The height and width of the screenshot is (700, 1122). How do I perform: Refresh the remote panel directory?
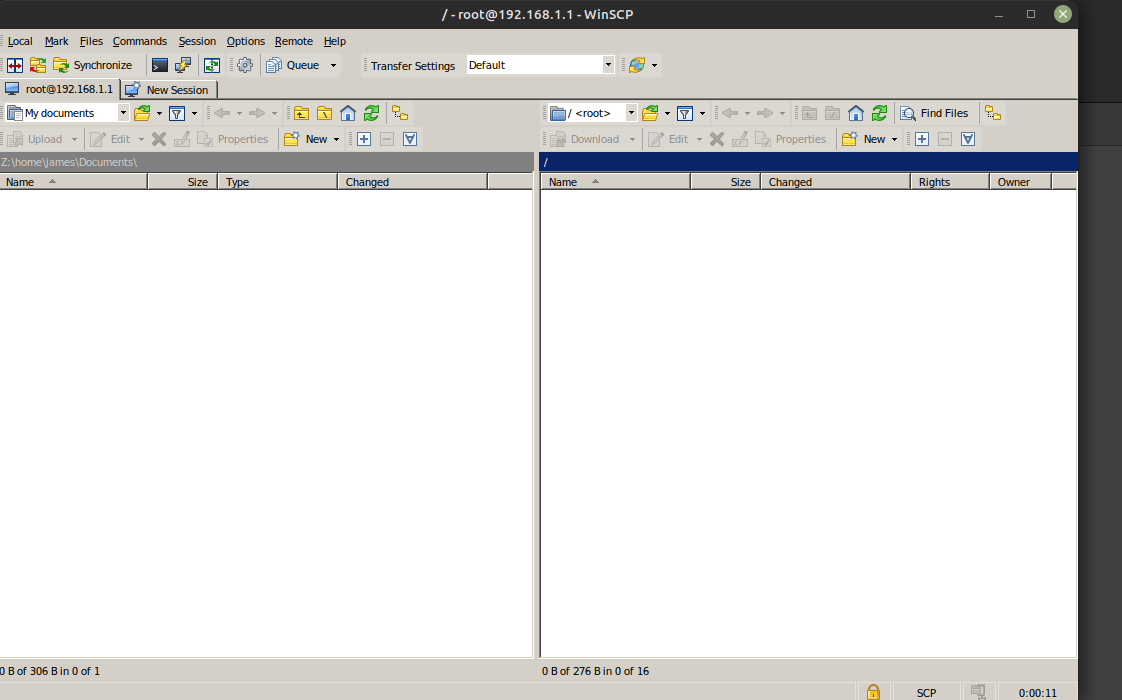pos(880,113)
